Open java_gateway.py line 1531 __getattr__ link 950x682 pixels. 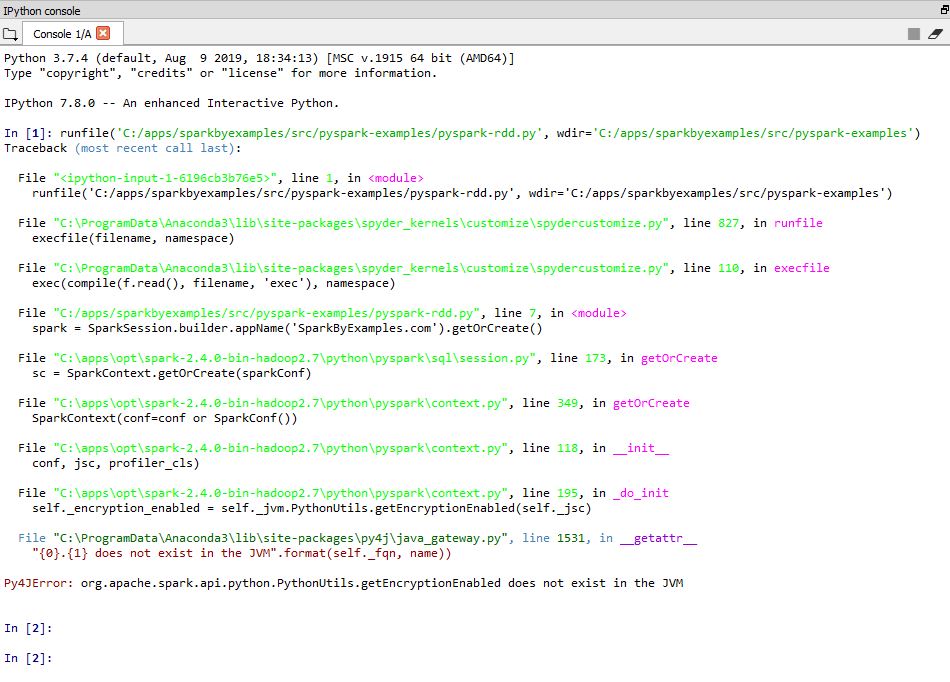290,537
